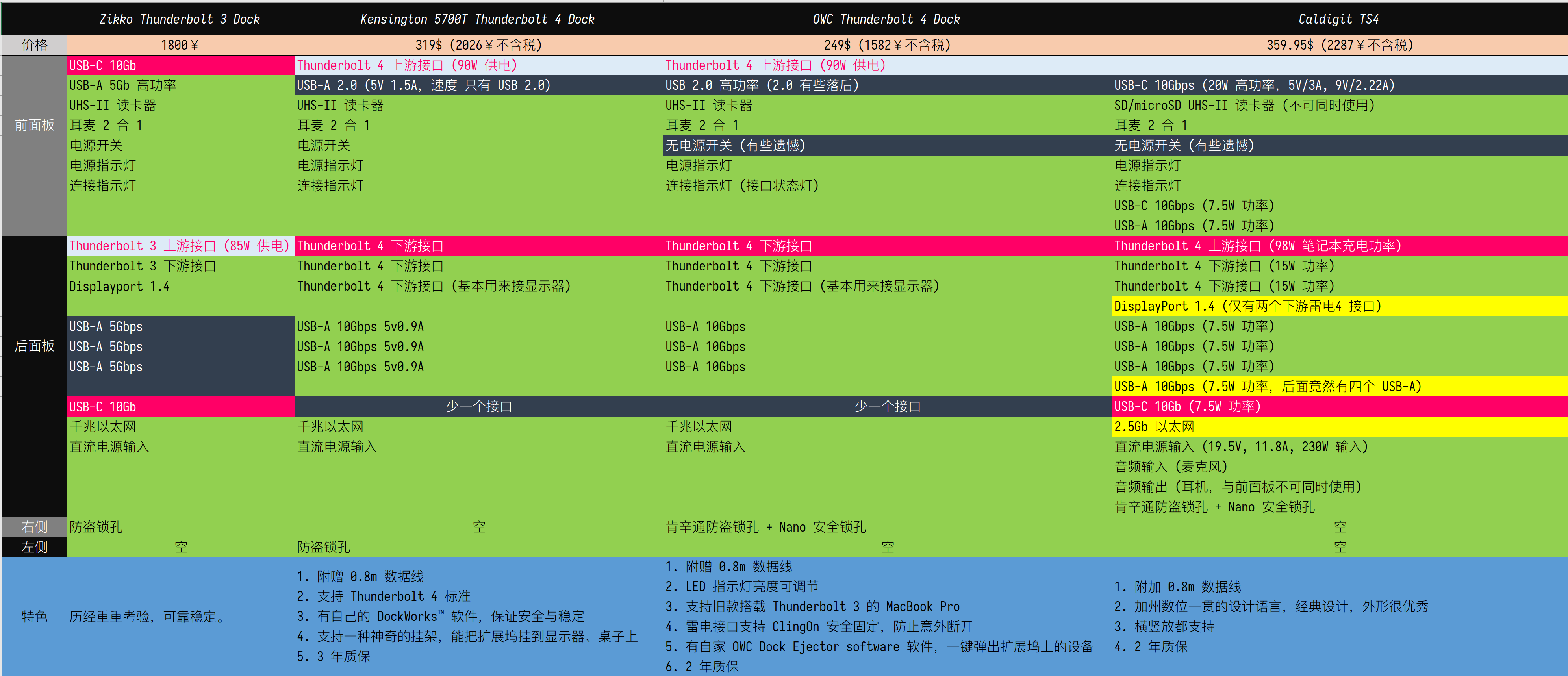Click the '249$ (1582 ¥ 不含税)' price cell

[887, 45]
